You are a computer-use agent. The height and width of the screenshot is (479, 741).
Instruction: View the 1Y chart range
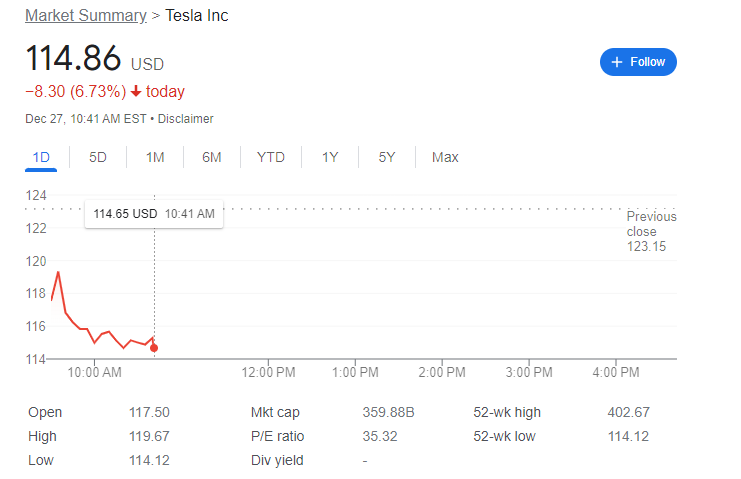click(330, 157)
